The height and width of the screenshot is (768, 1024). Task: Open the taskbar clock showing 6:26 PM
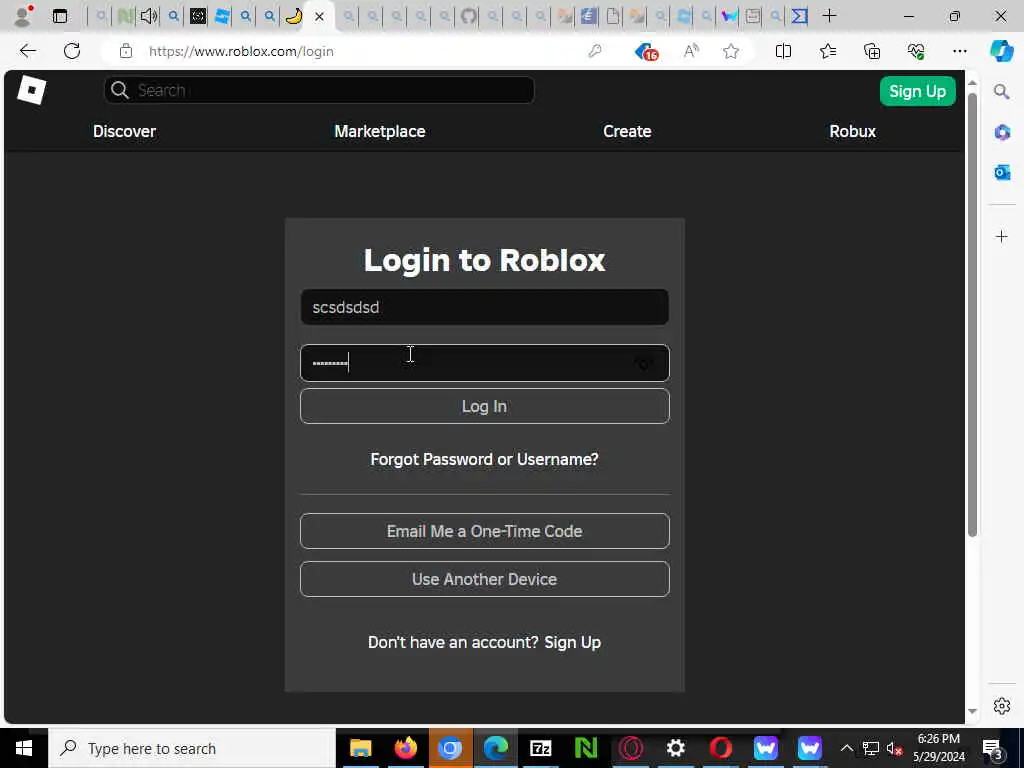[938, 748]
